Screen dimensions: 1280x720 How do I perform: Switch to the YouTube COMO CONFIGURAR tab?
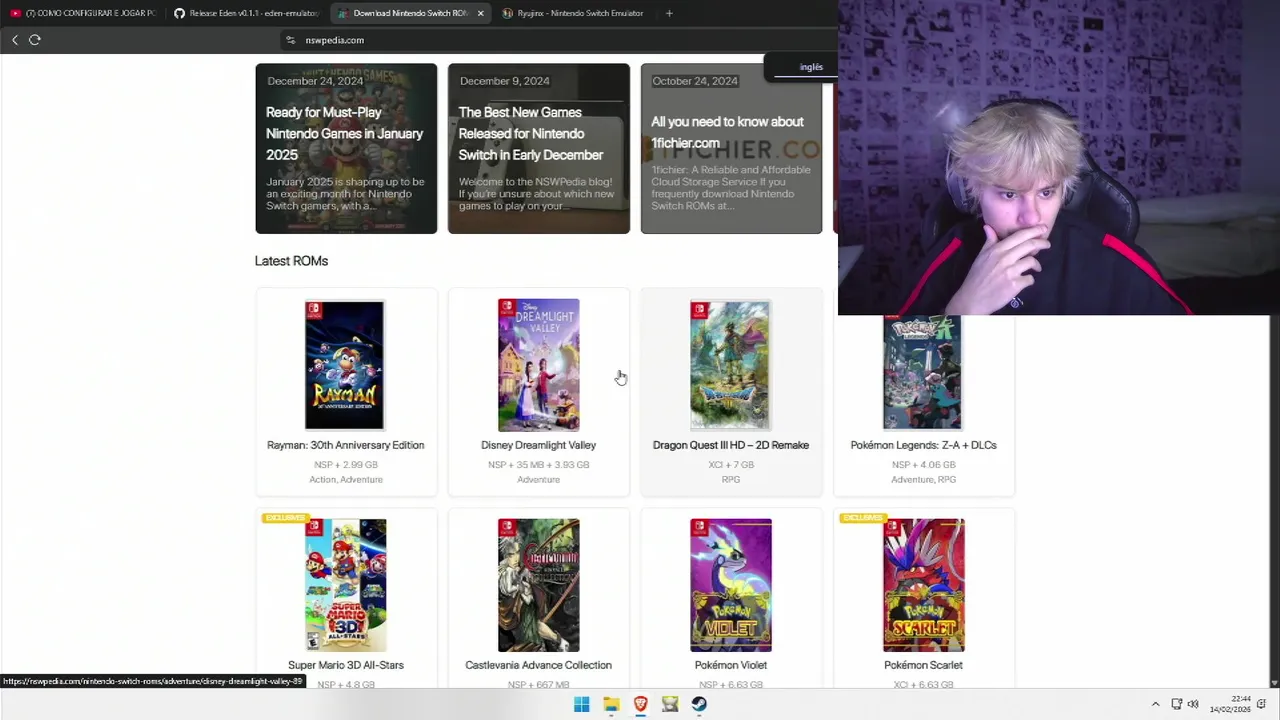pyautogui.click(x=83, y=13)
